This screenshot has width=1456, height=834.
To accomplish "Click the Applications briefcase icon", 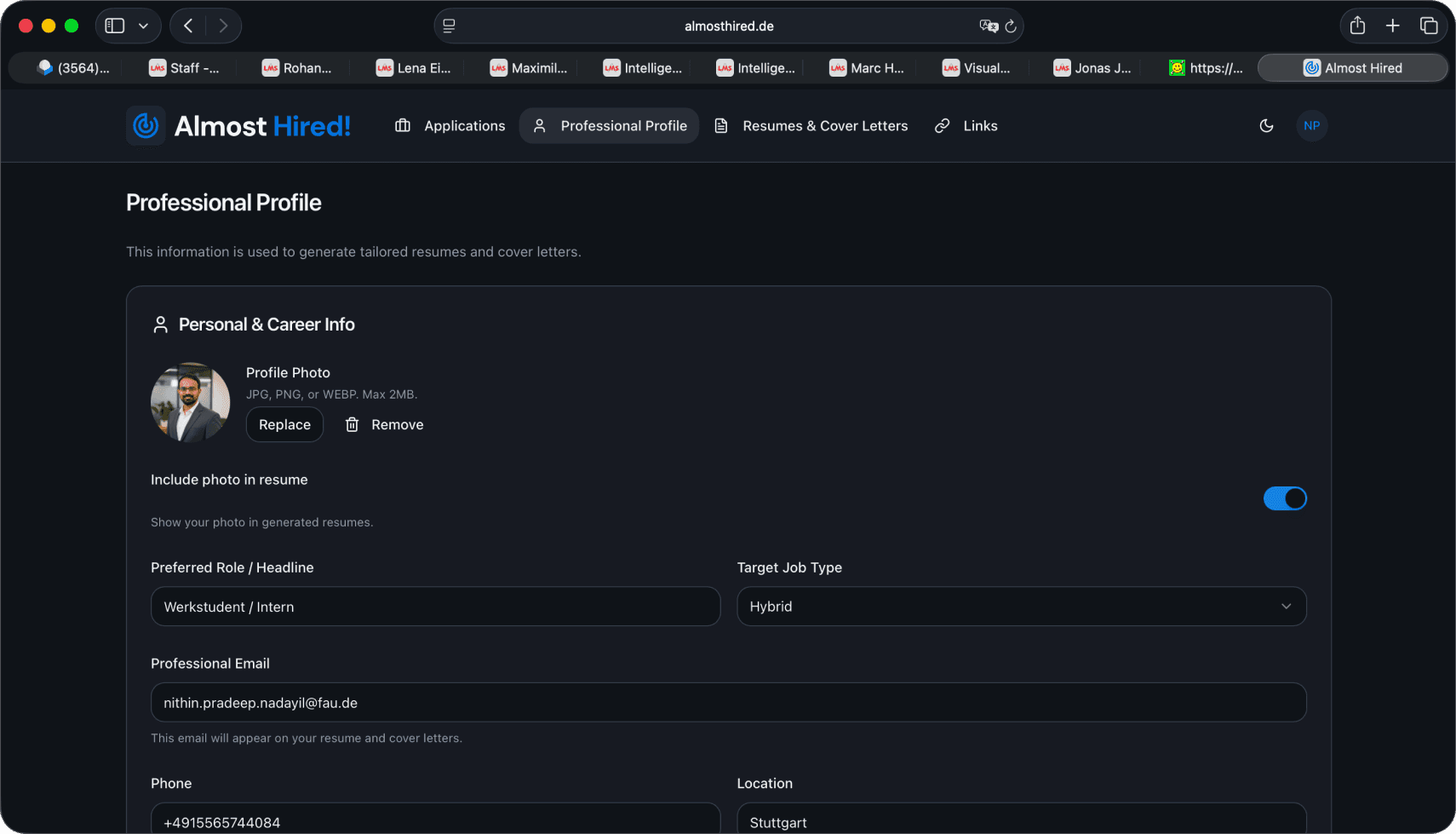I will coord(403,126).
